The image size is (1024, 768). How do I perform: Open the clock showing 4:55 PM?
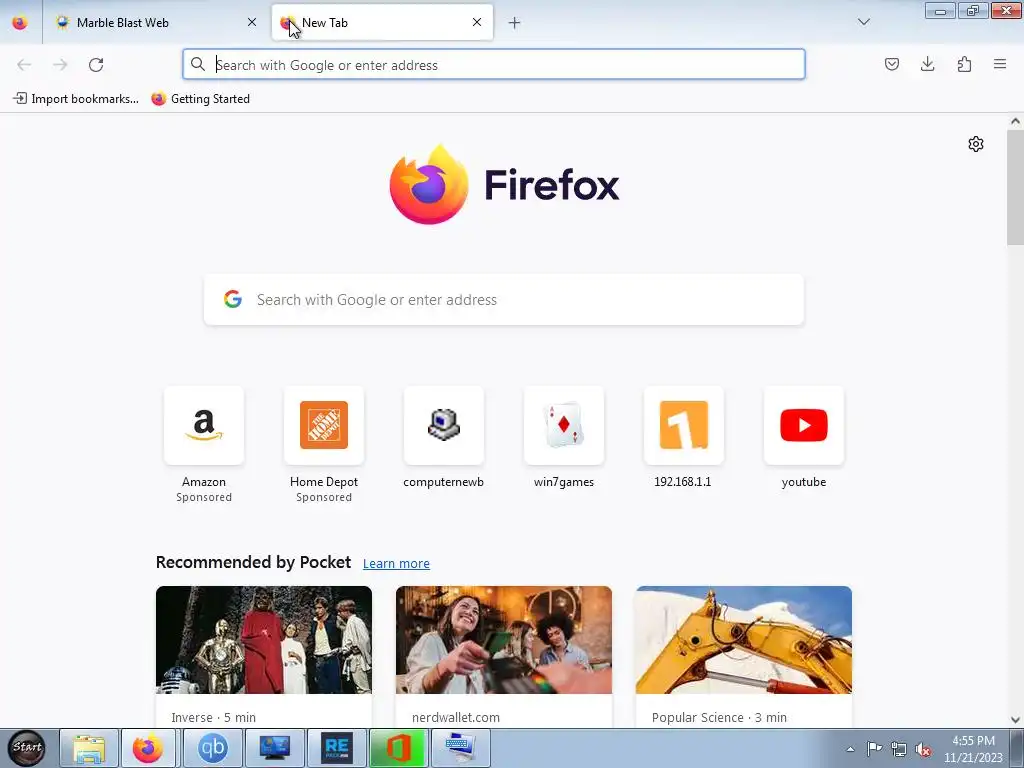(973, 749)
